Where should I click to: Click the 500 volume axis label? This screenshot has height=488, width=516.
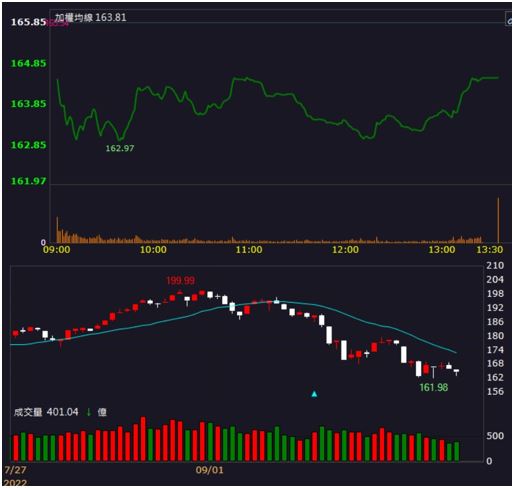495,436
